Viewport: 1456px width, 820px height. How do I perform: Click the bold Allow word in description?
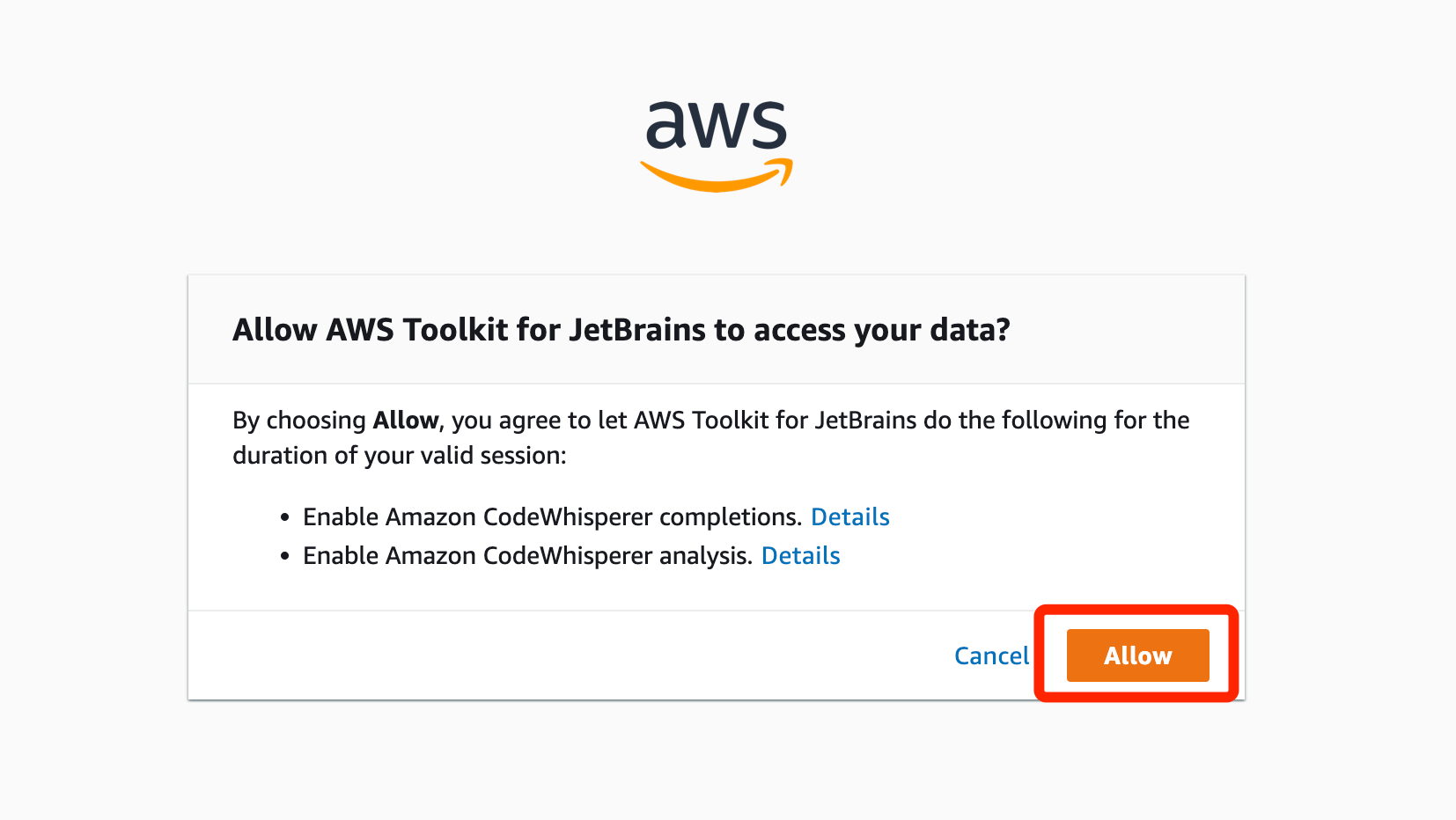pyautogui.click(x=405, y=420)
